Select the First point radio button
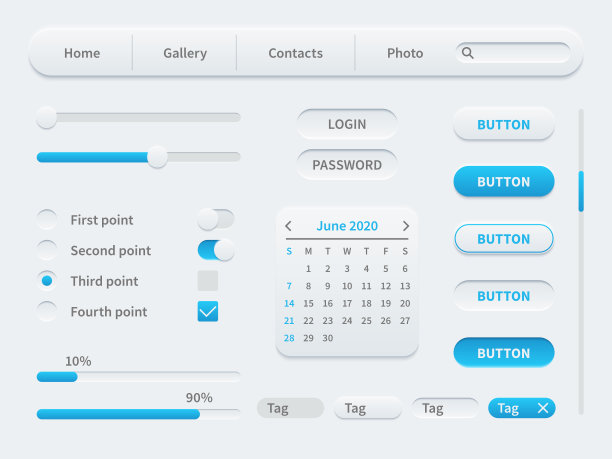The image size is (612, 459). (47, 220)
